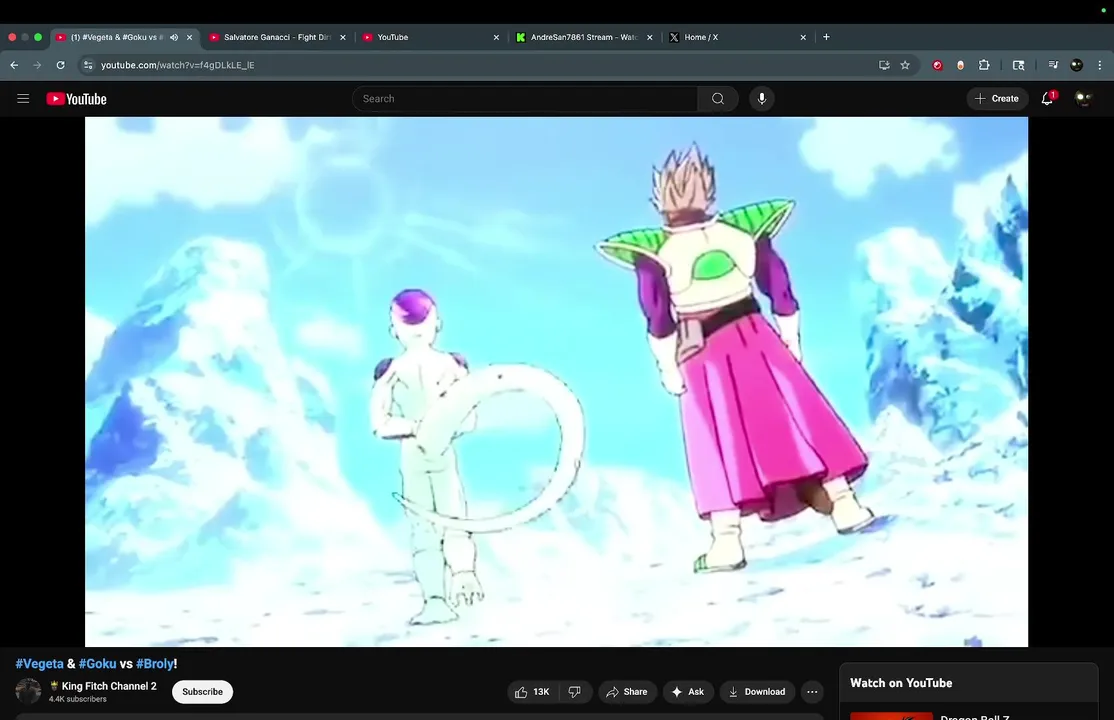Mute the #Vegeta & #Goku tab audio
Viewport: 1114px width, 720px height.
point(174,37)
